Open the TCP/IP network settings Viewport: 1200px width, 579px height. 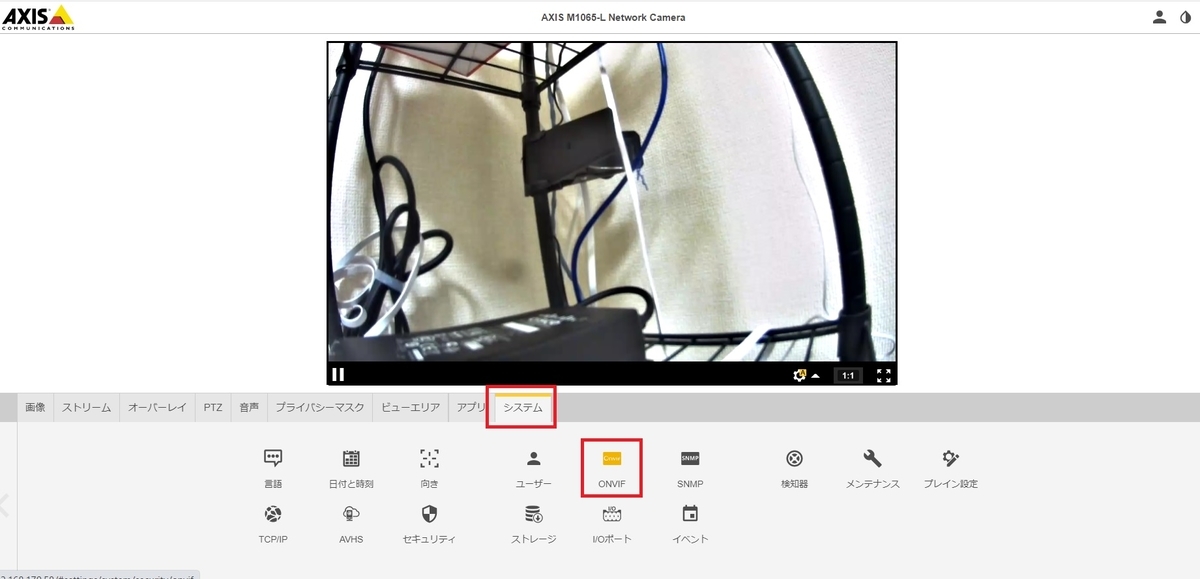(272, 523)
